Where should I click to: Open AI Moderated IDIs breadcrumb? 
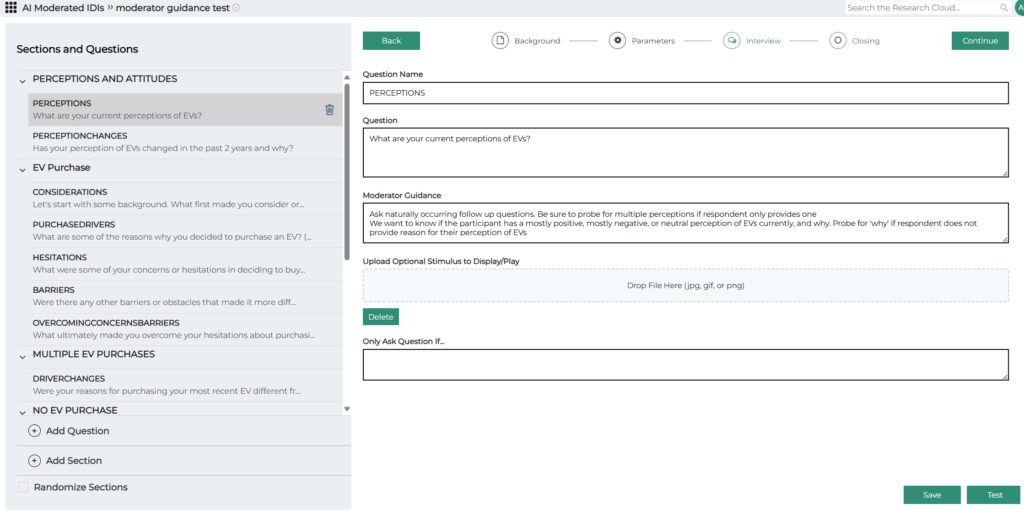[x=63, y=8]
